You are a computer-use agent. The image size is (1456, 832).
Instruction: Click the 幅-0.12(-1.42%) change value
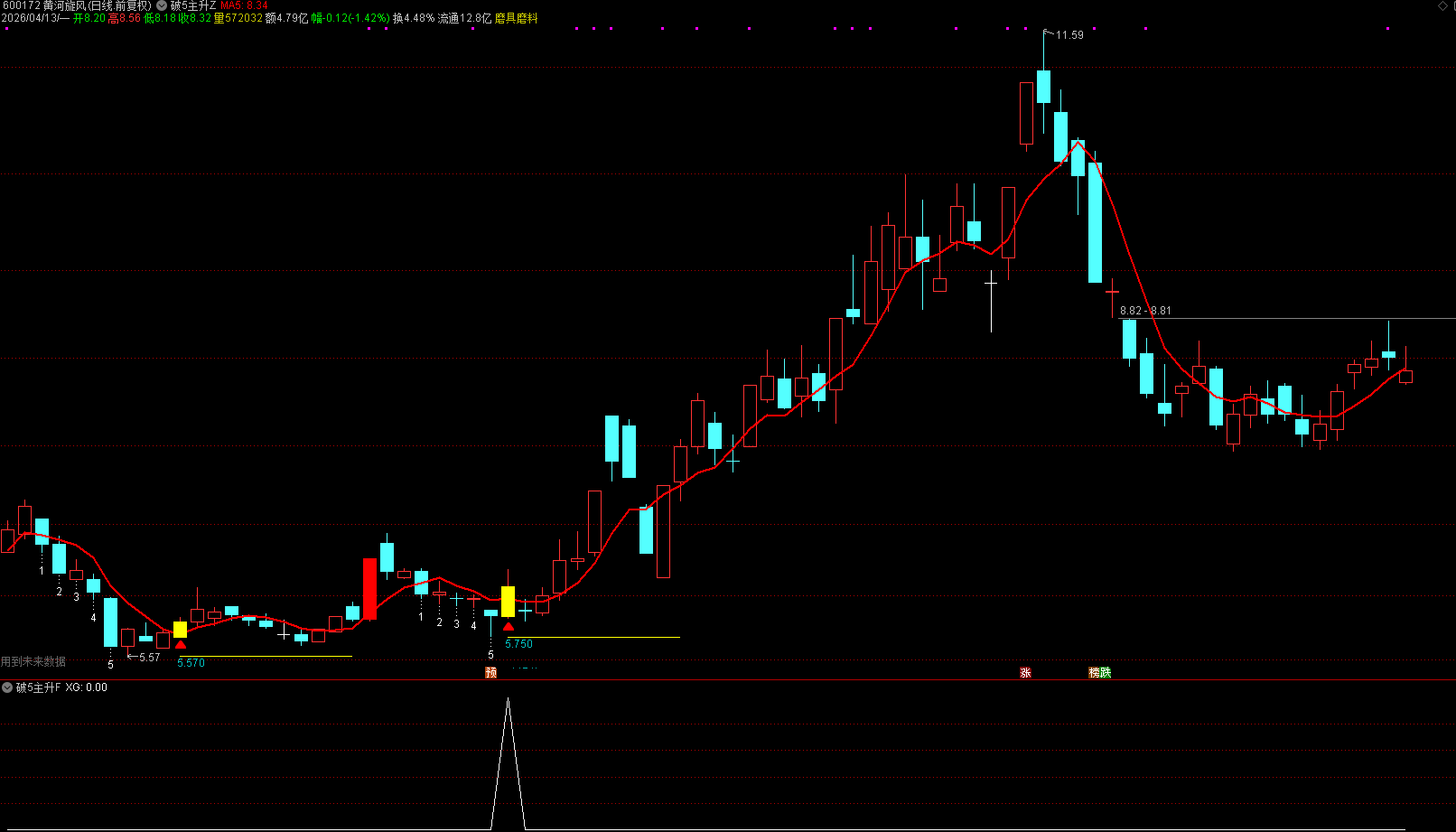pos(351,18)
